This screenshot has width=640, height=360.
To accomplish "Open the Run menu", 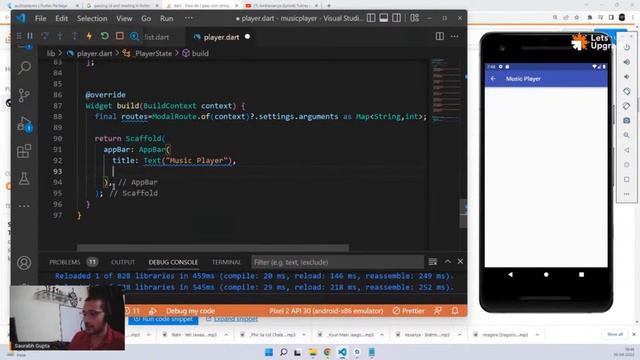I will [167, 18].
